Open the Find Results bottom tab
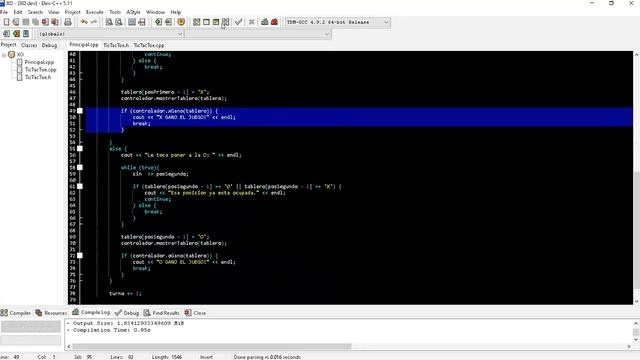 point(162,313)
